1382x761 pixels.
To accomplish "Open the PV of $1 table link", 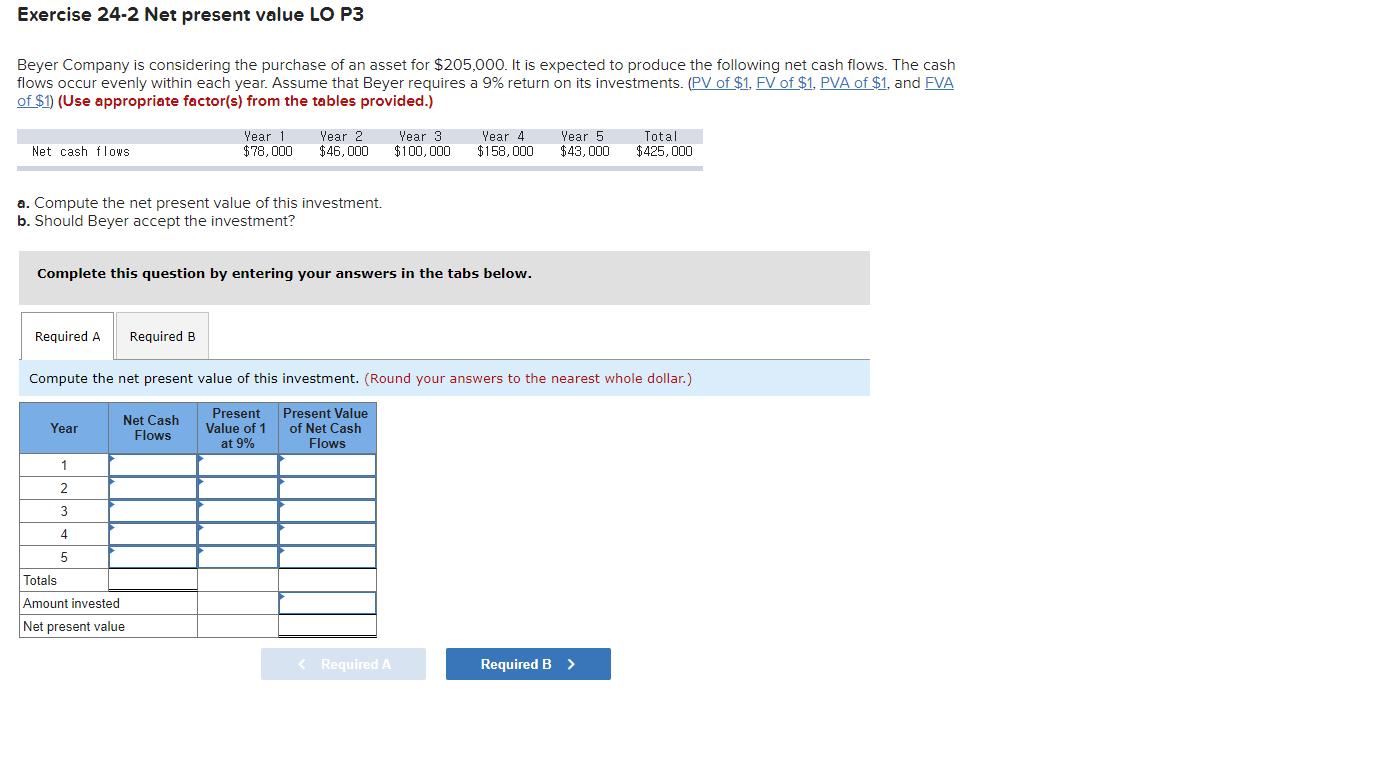I will tap(719, 83).
